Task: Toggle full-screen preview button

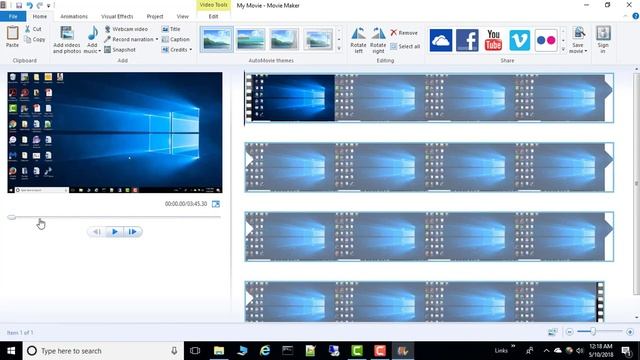Action: (x=216, y=204)
